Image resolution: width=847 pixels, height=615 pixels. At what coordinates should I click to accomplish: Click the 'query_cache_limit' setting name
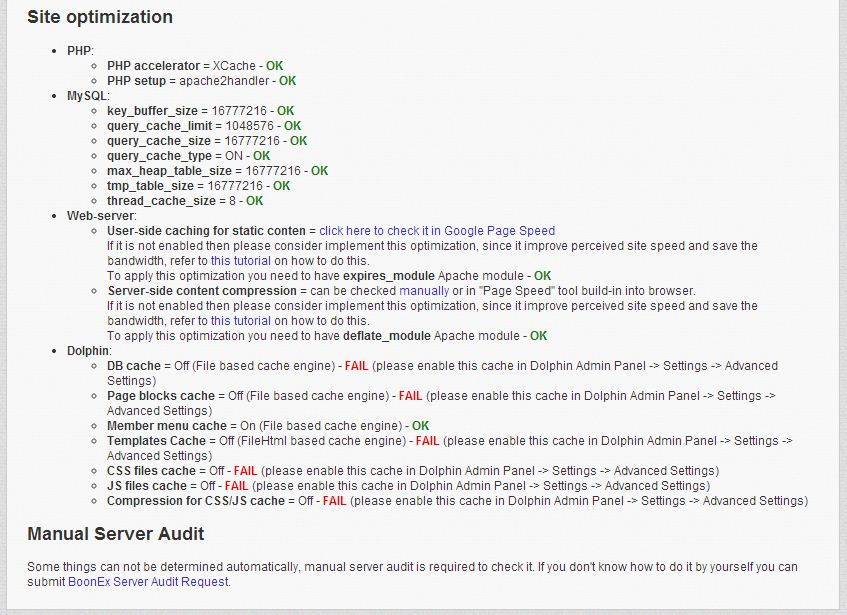[x=157, y=126]
